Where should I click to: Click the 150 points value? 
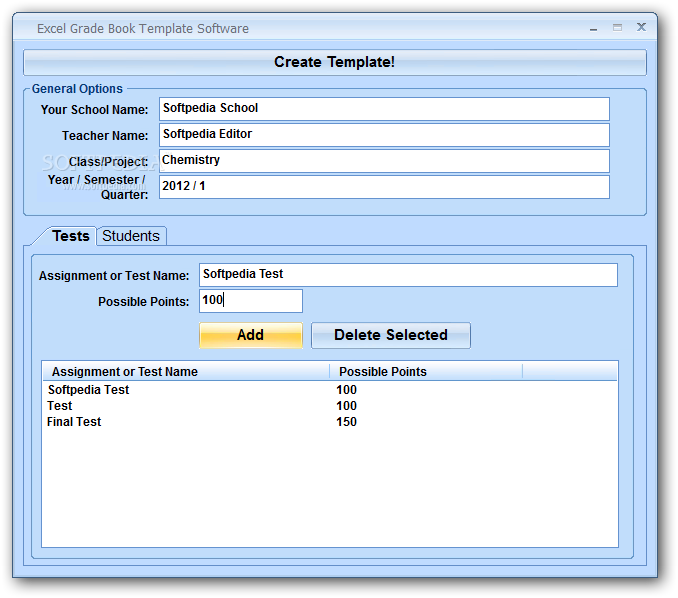346,422
